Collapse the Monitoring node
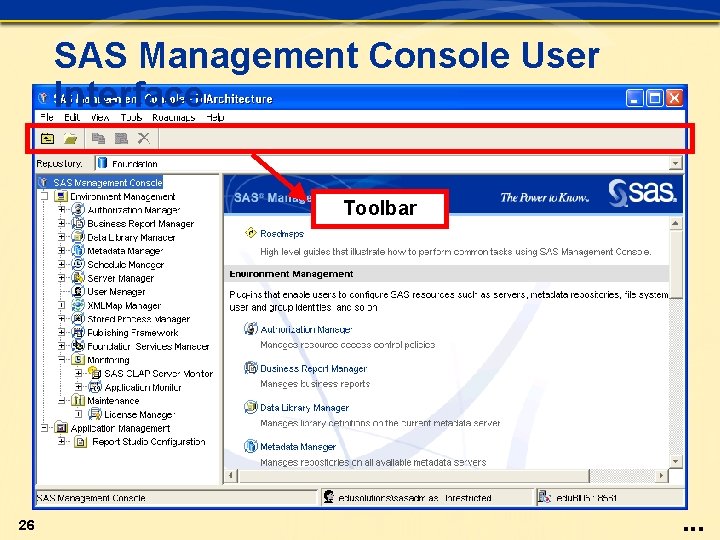Screen dimensions: 720x540 pyautogui.click(x=62, y=360)
